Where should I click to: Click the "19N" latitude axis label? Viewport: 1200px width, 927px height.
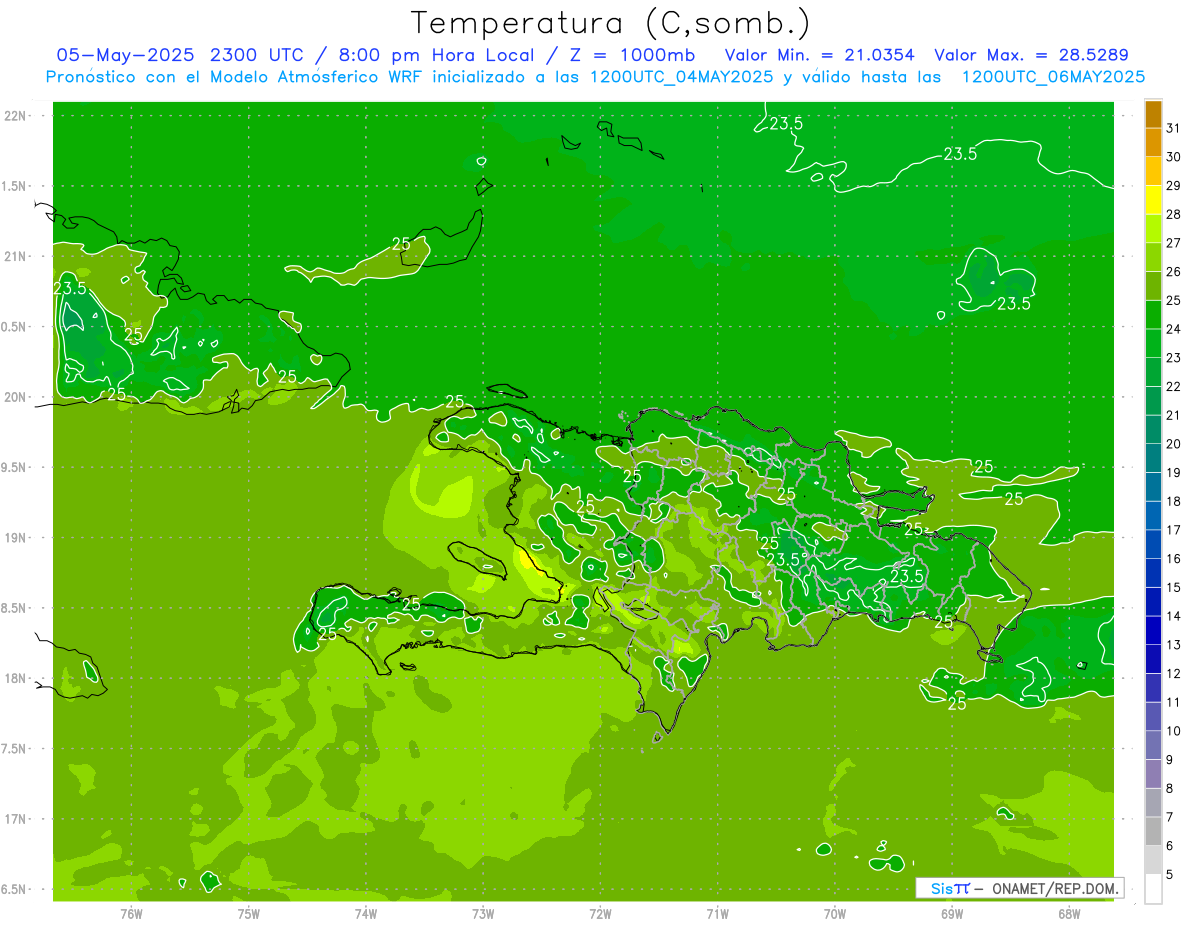pyautogui.click(x=16, y=538)
